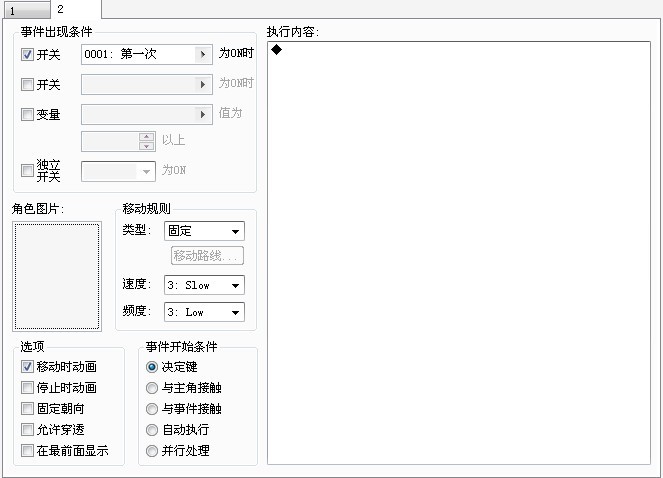
Task: Enable the 在最前面显示 option
Action: (27, 451)
